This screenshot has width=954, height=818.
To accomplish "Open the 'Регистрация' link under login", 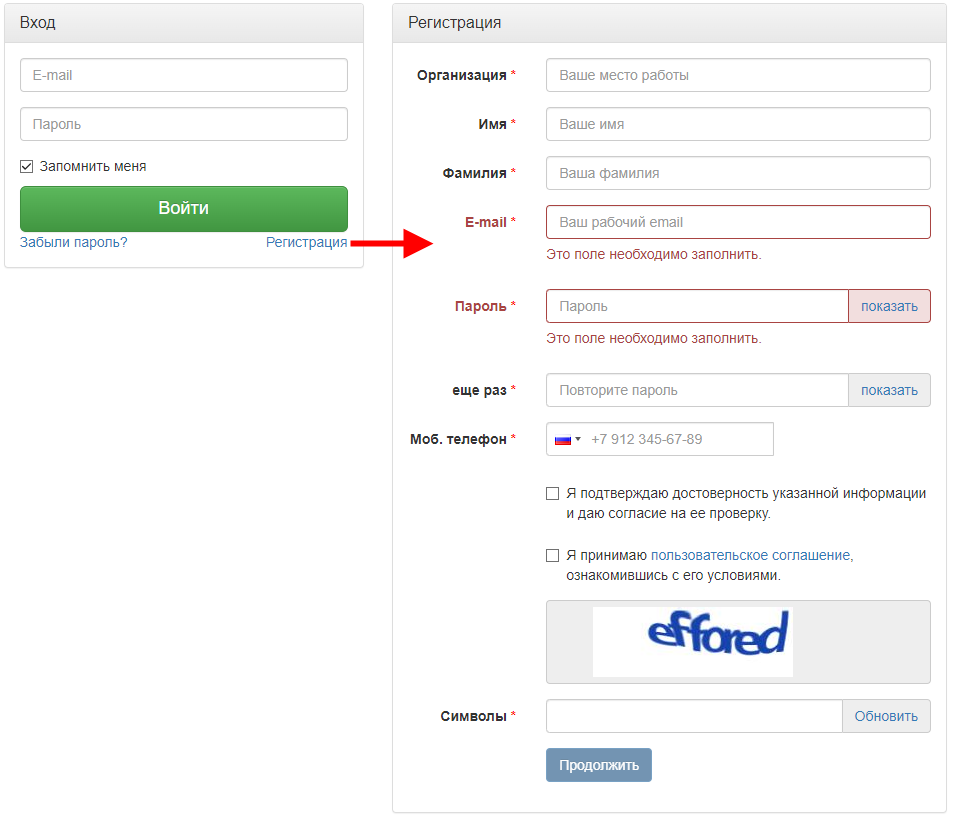I will click(x=306, y=242).
